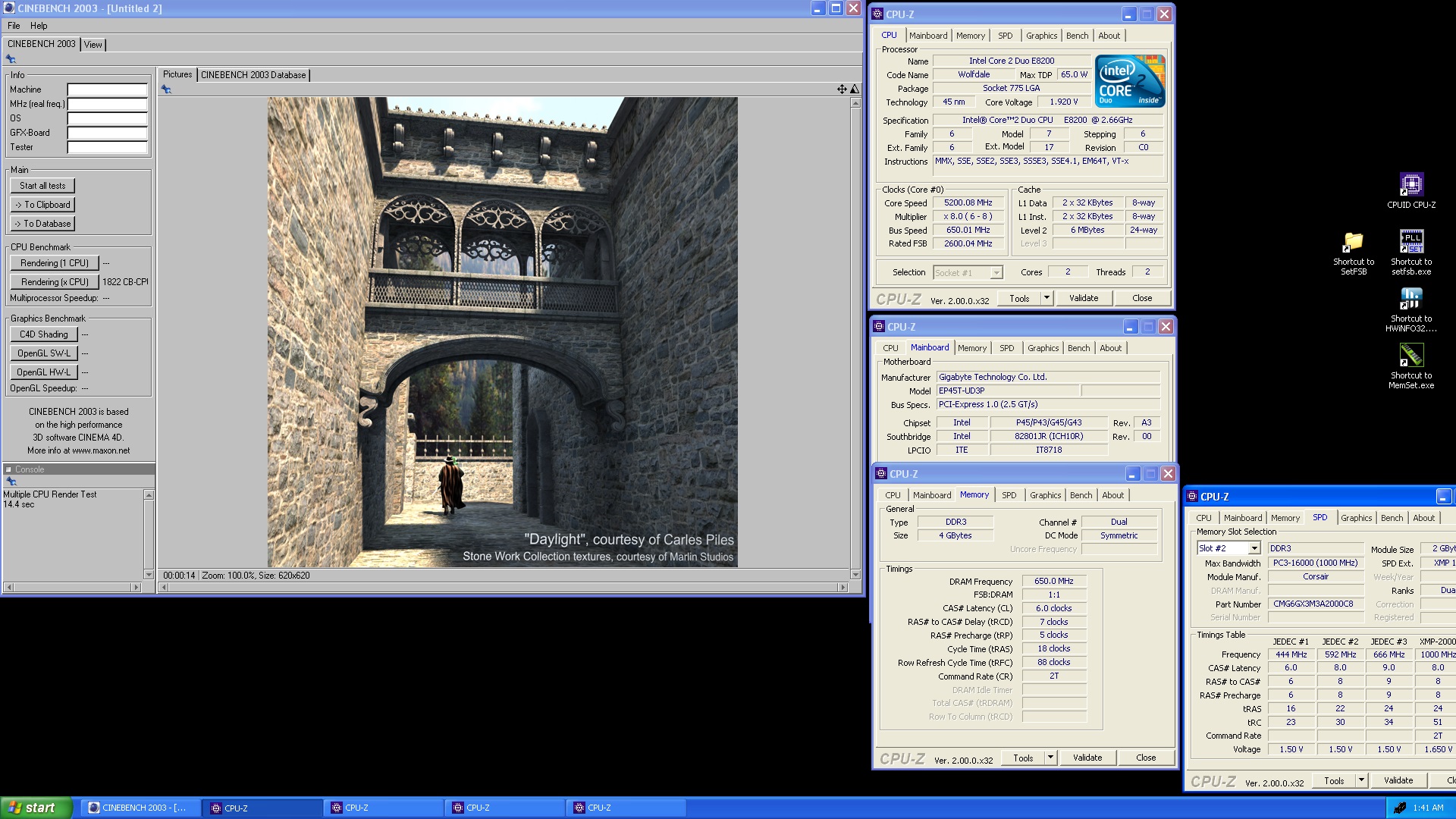Open Tools dropdown arrow in Memory tab window
This screenshot has height=819, width=1456.
tap(1050, 758)
